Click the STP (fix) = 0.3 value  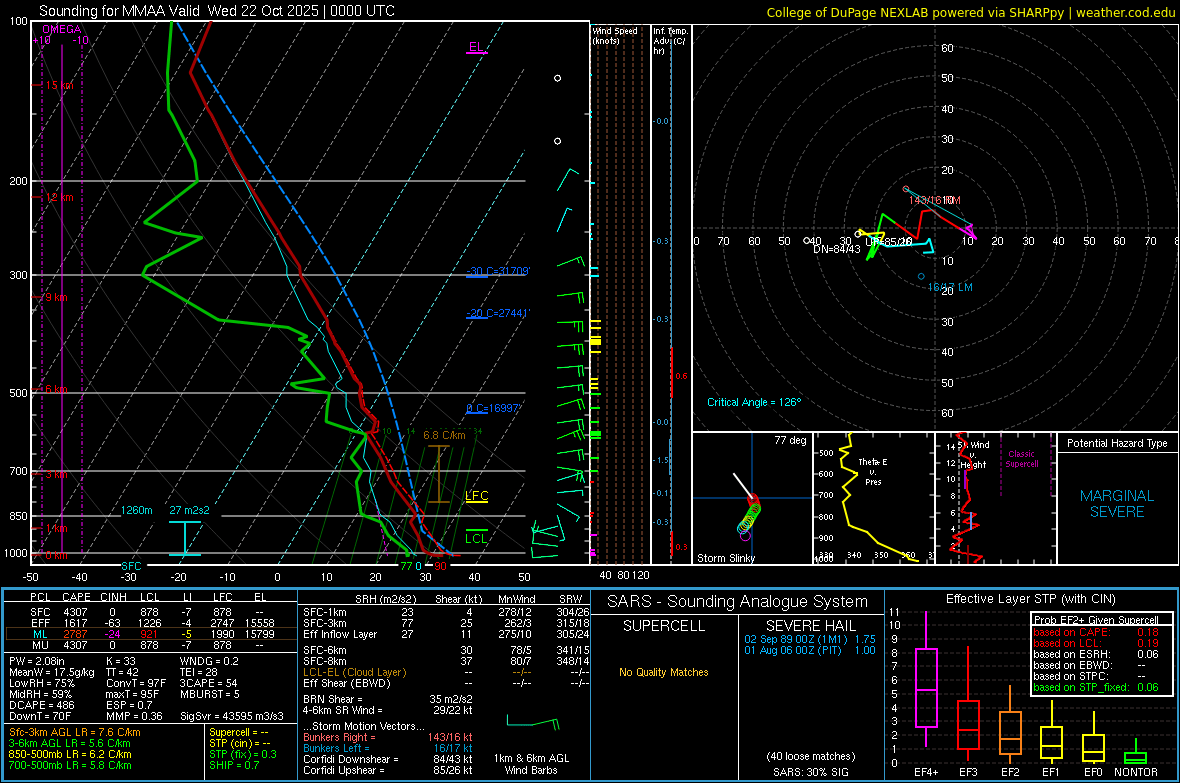[x=243, y=754]
